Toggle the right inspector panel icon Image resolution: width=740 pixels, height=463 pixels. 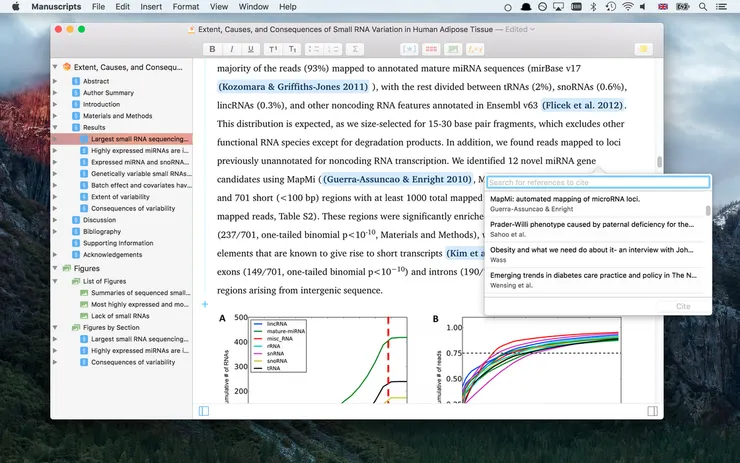tap(652, 410)
